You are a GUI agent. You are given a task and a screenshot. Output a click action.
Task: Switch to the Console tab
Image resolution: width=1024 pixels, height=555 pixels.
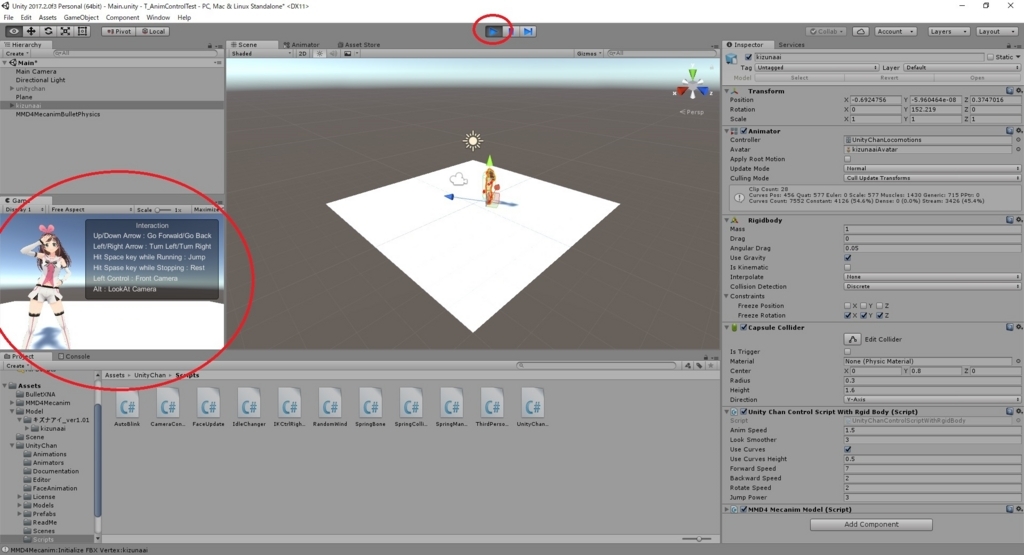pos(74,357)
